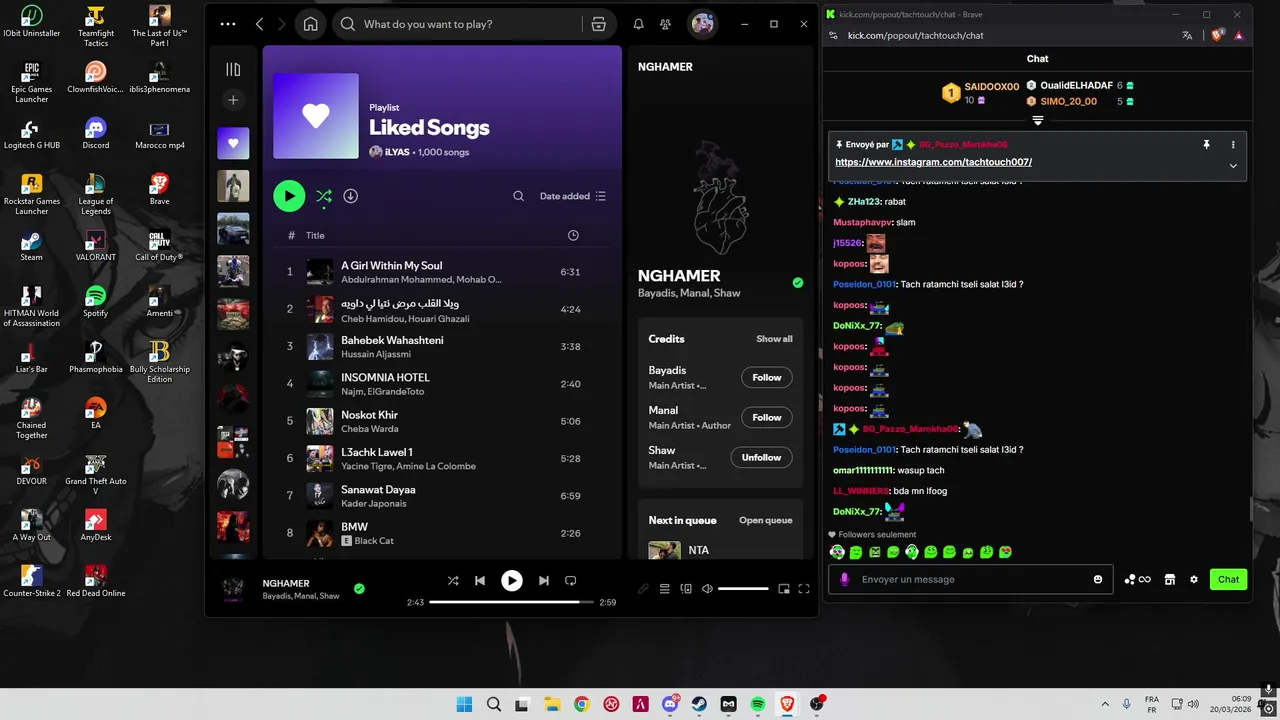
Task: Toggle playlist shuffle next to Play button
Action: (x=324, y=196)
